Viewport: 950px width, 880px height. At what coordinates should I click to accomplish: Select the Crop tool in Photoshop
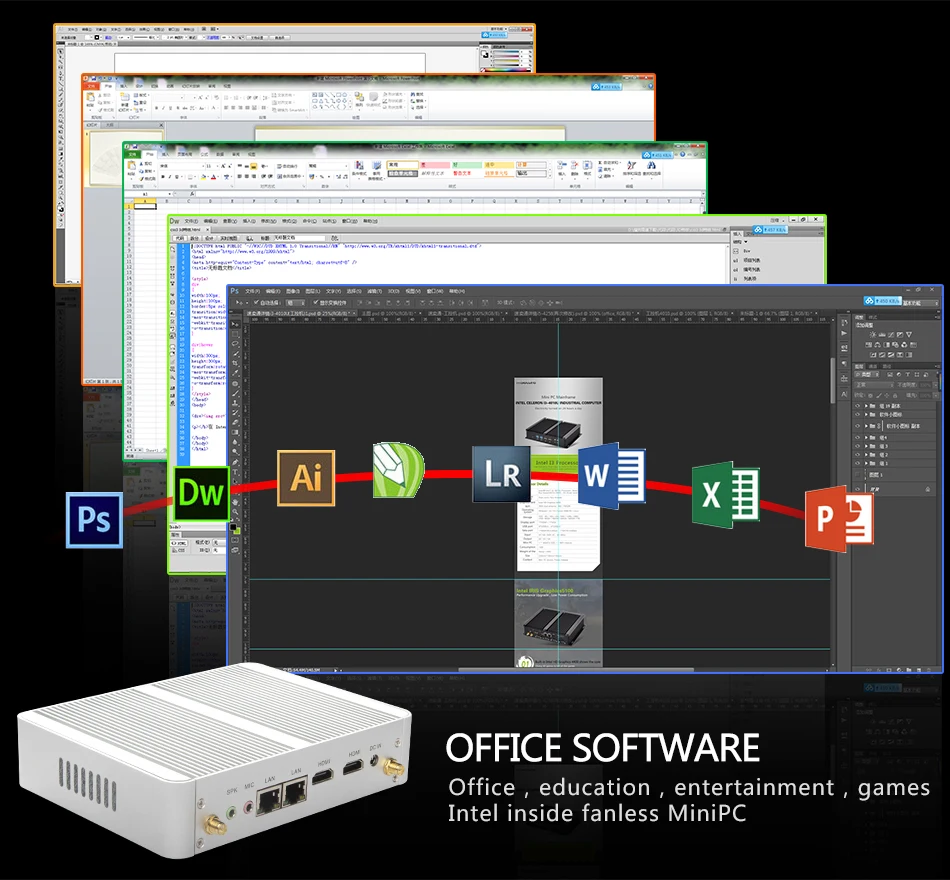pos(235,363)
